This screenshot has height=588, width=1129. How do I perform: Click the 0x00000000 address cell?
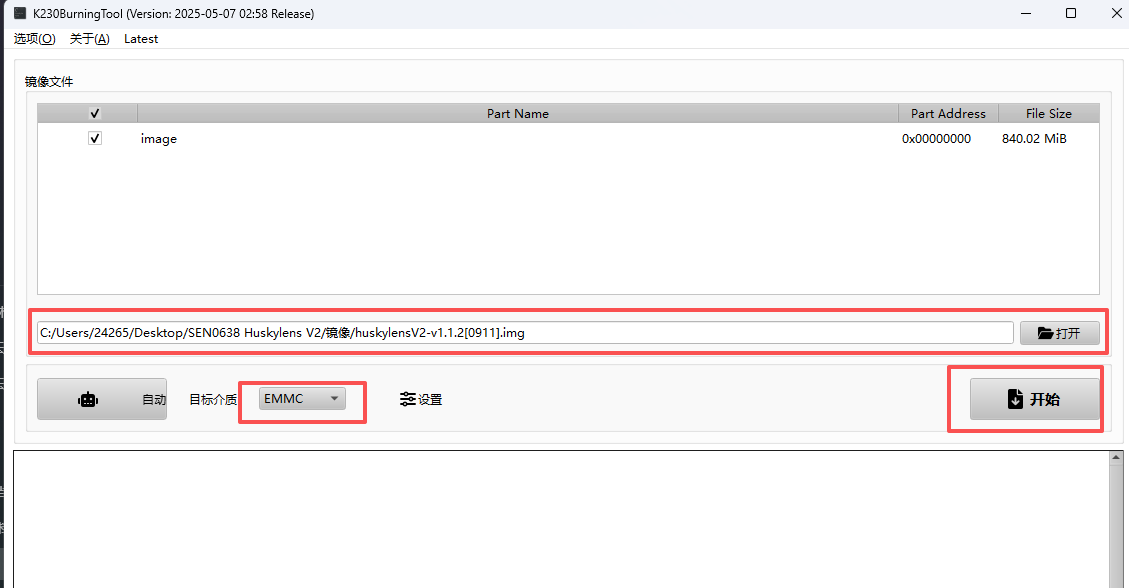click(936, 139)
